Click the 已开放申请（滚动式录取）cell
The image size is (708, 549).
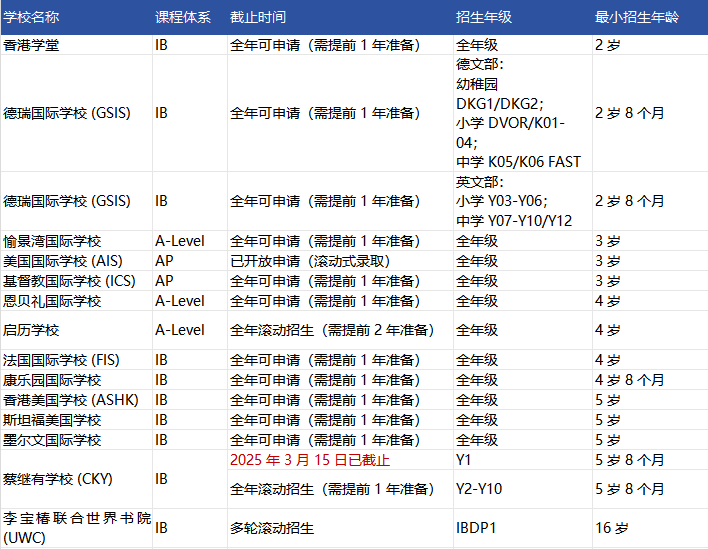coord(340,261)
